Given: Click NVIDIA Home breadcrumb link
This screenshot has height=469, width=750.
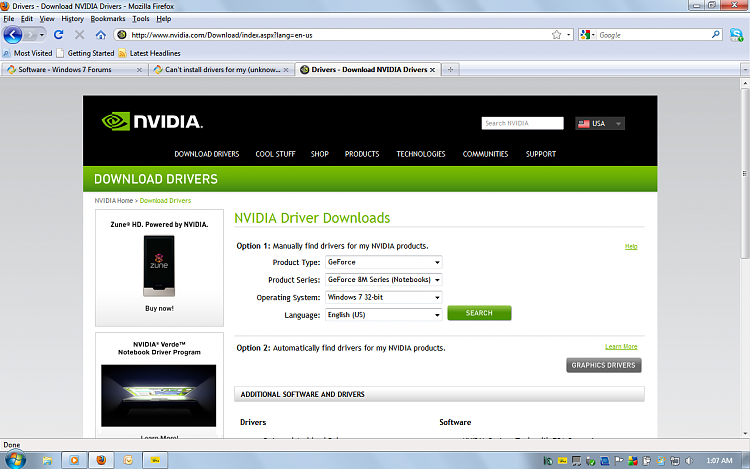Looking at the screenshot, I should [113, 201].
